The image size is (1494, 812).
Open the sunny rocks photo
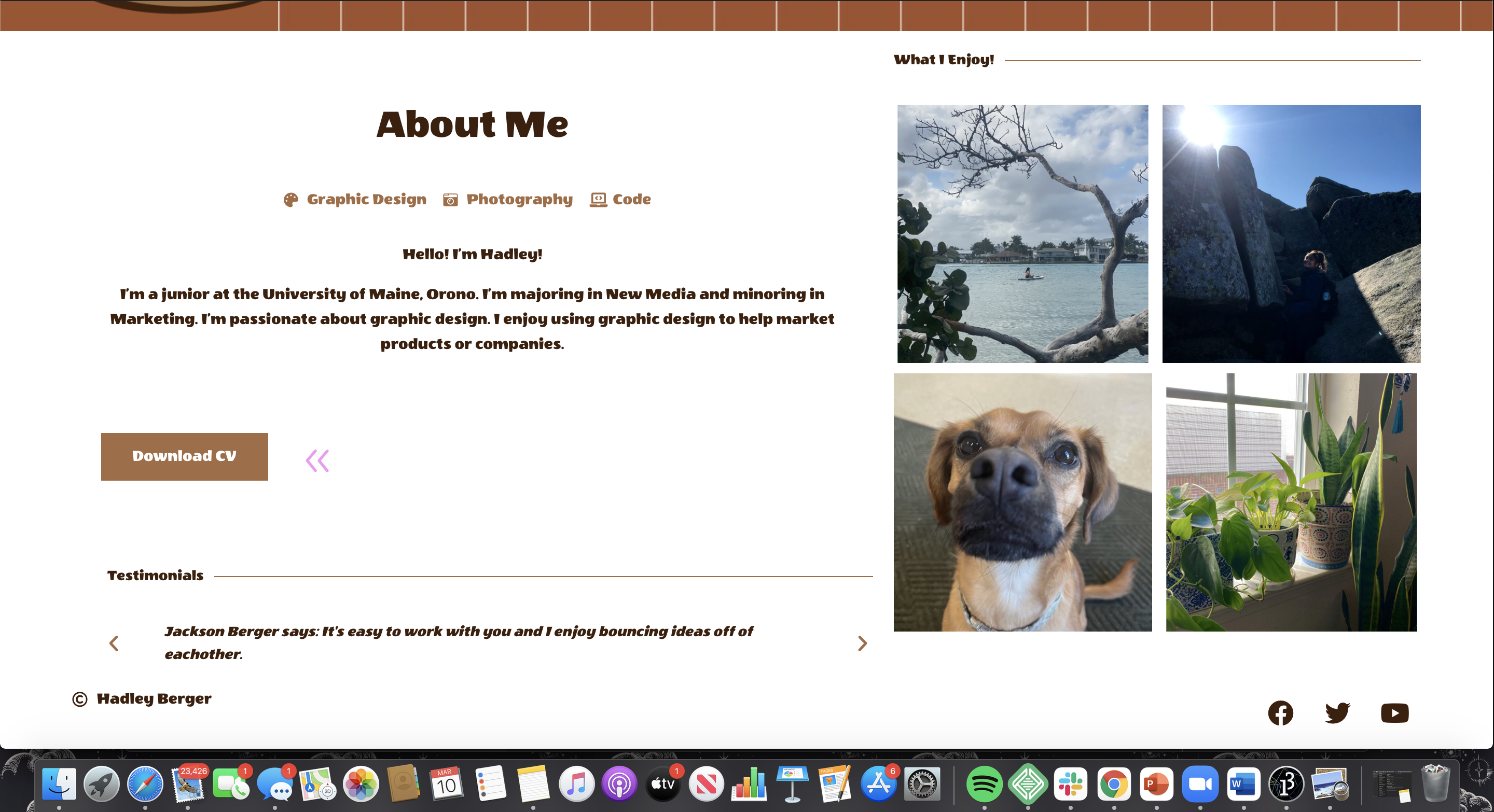tap(1291, 233)
